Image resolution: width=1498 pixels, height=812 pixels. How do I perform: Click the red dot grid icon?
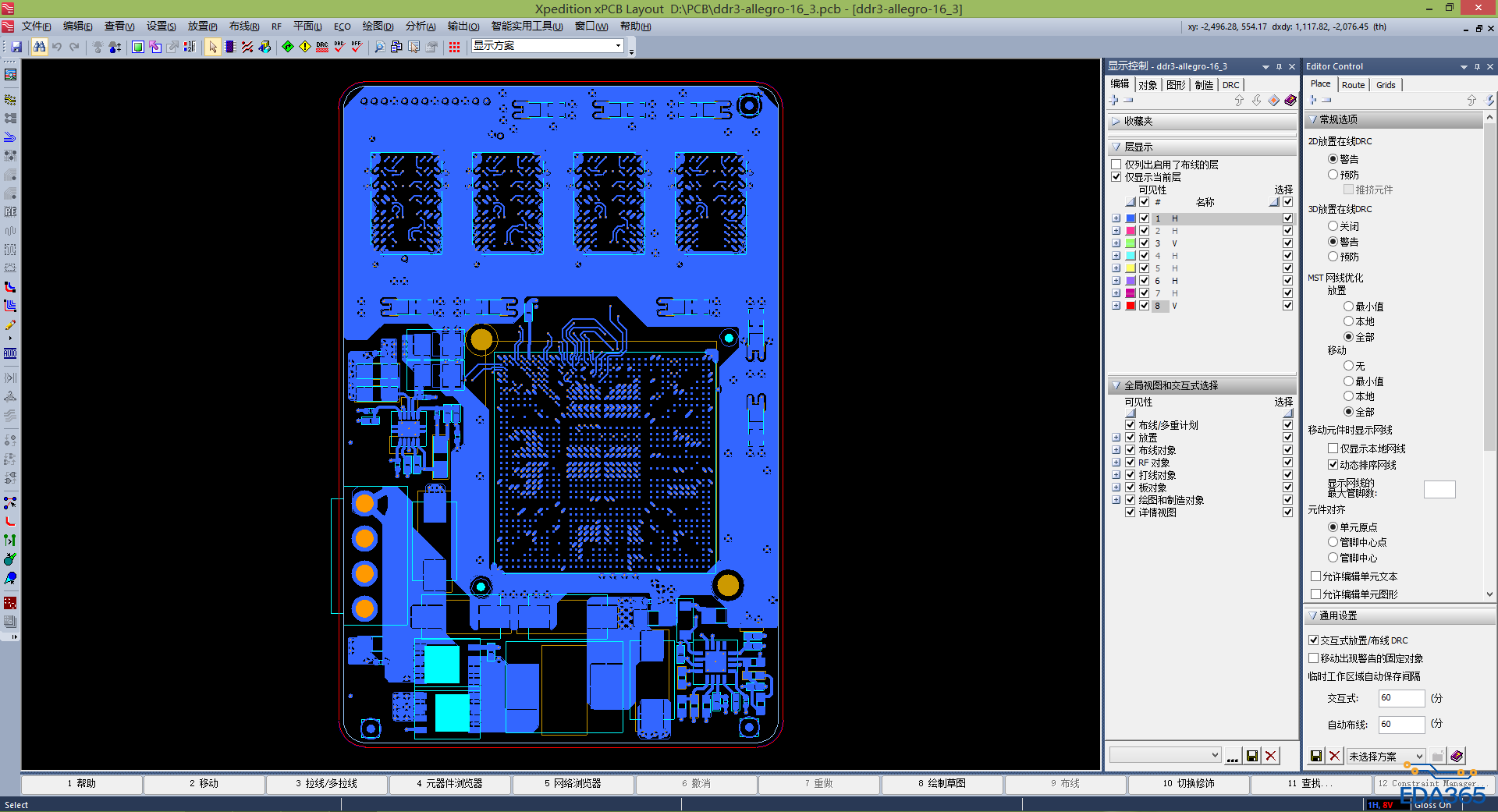click(455, 47)
